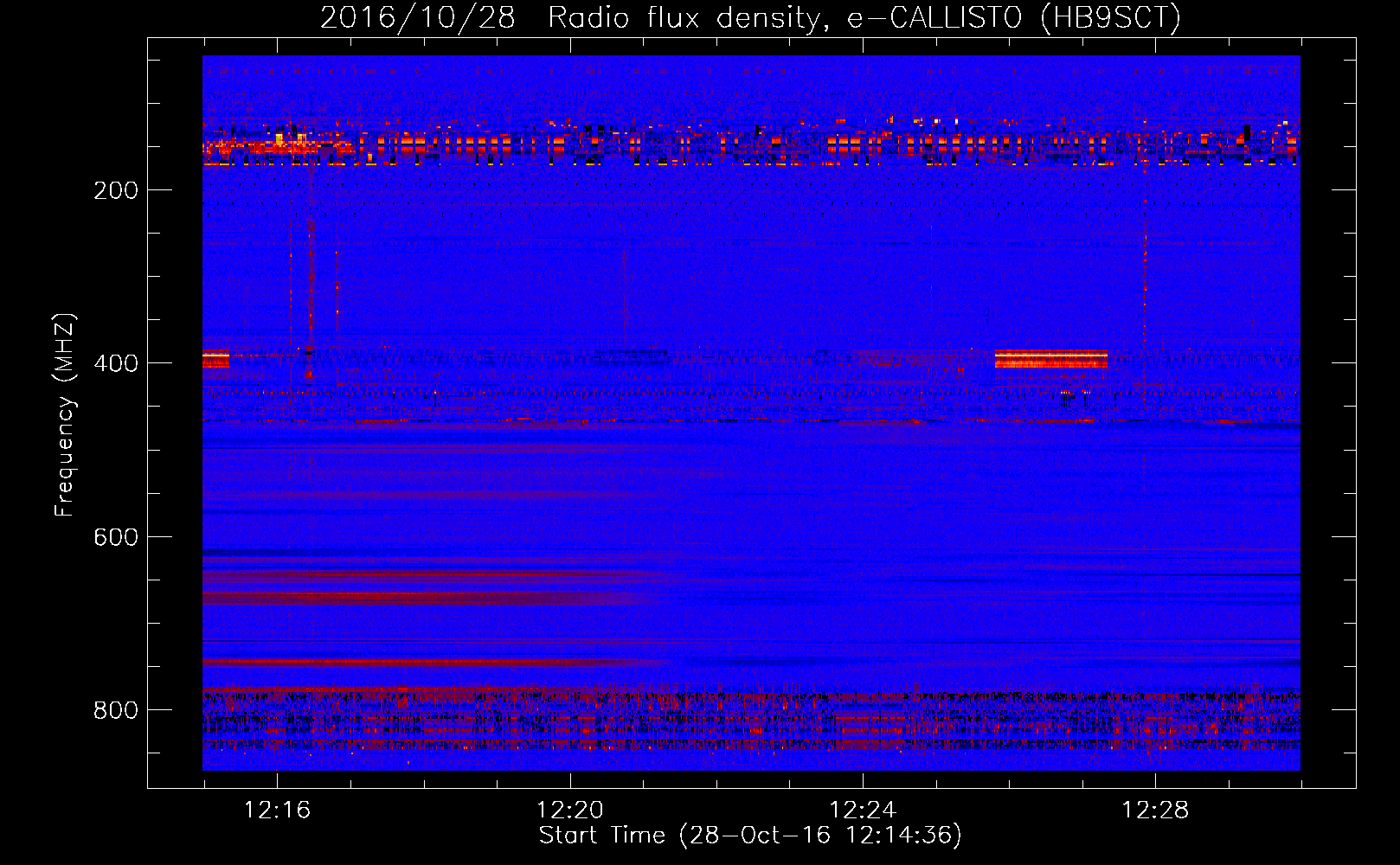Click the bright 400 MHz burst near 12:26
1400x865 pixels.
1050,359
